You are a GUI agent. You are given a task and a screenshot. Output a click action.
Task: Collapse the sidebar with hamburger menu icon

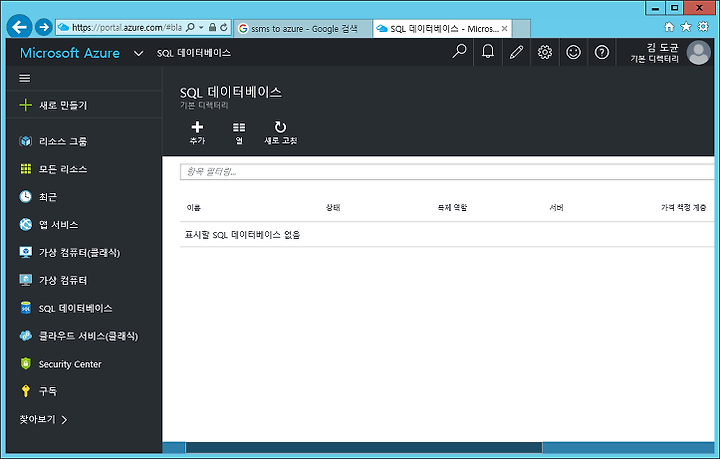25,78
